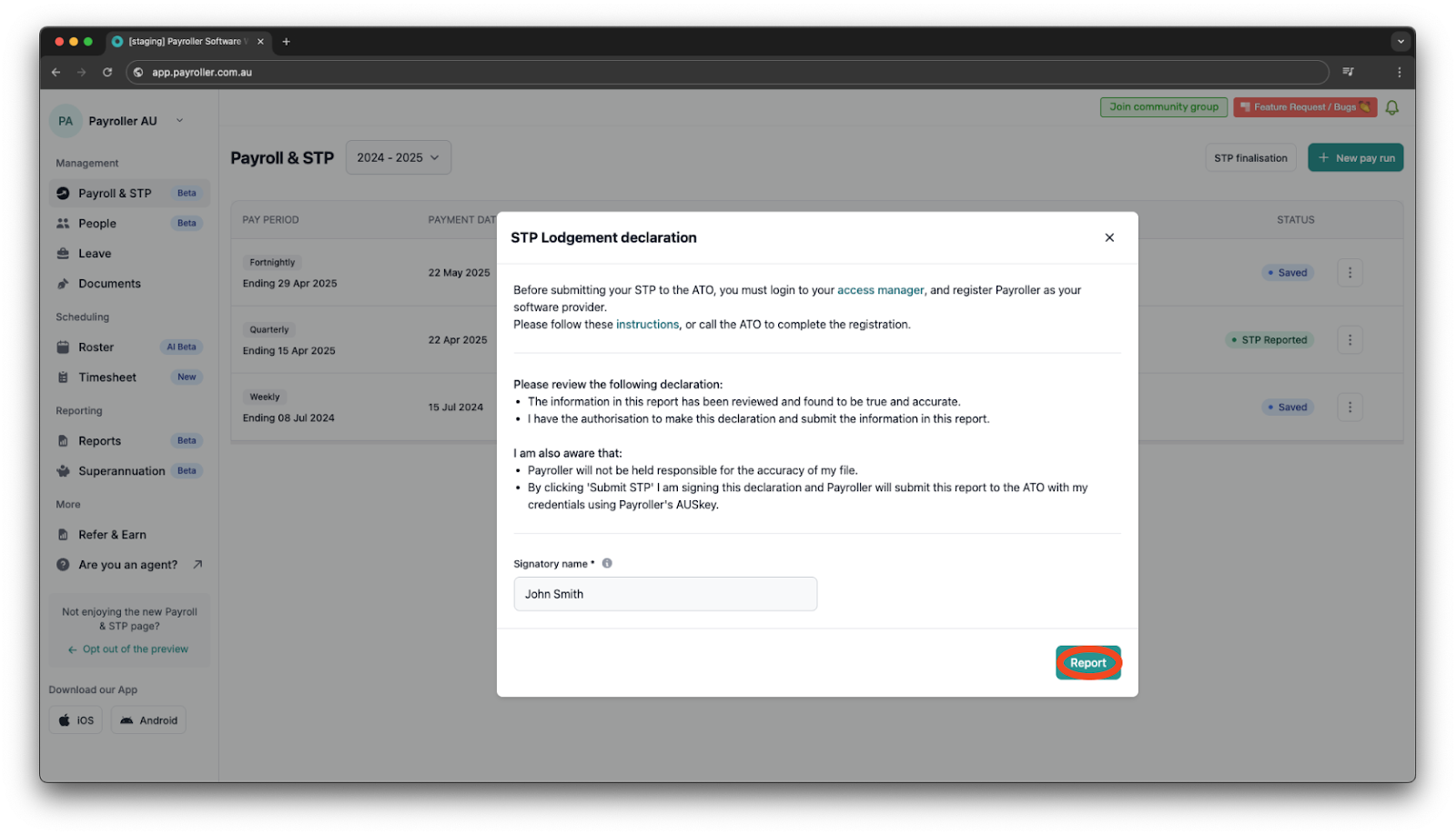Click the browser back arrow
The width and height of the screenshot is (1456, 835).
tap(56, 72)
